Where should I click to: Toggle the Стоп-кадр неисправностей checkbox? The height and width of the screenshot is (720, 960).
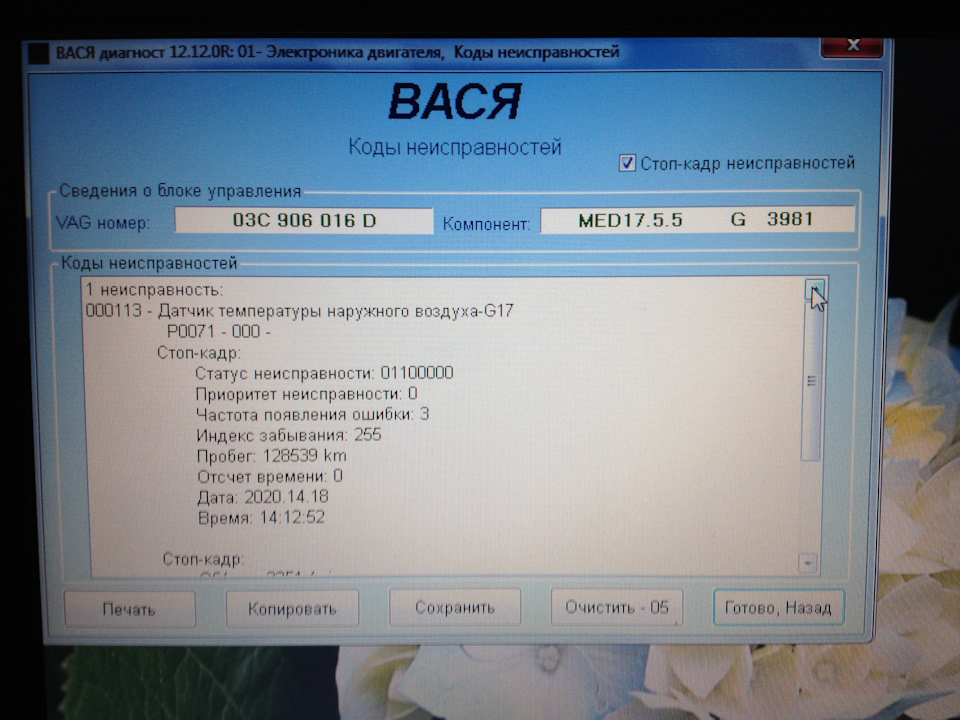(x=628, y=163)
